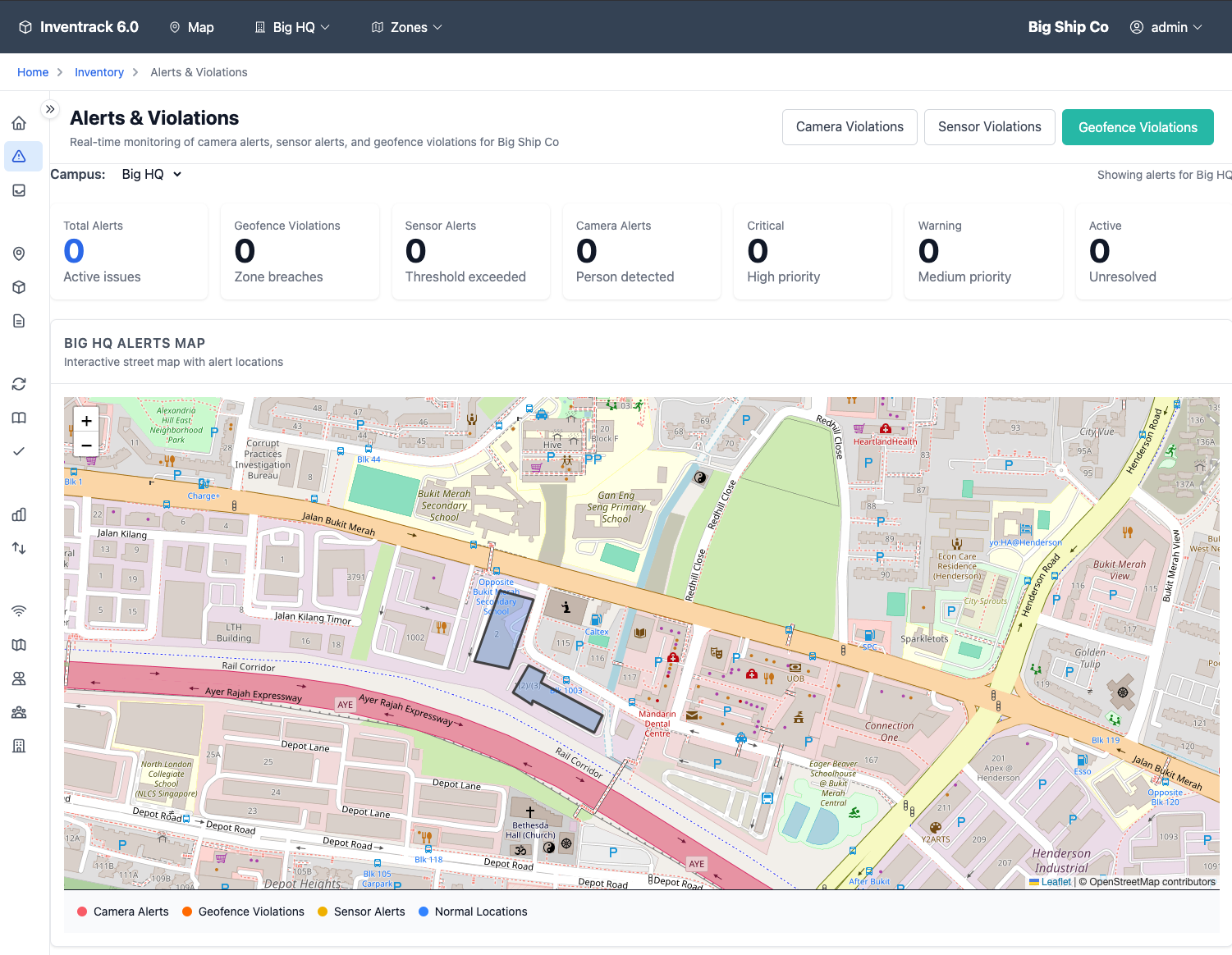1232x955 pixels.
Task: Open the Inventory breadcrumb link
Action: click(98, 72)
